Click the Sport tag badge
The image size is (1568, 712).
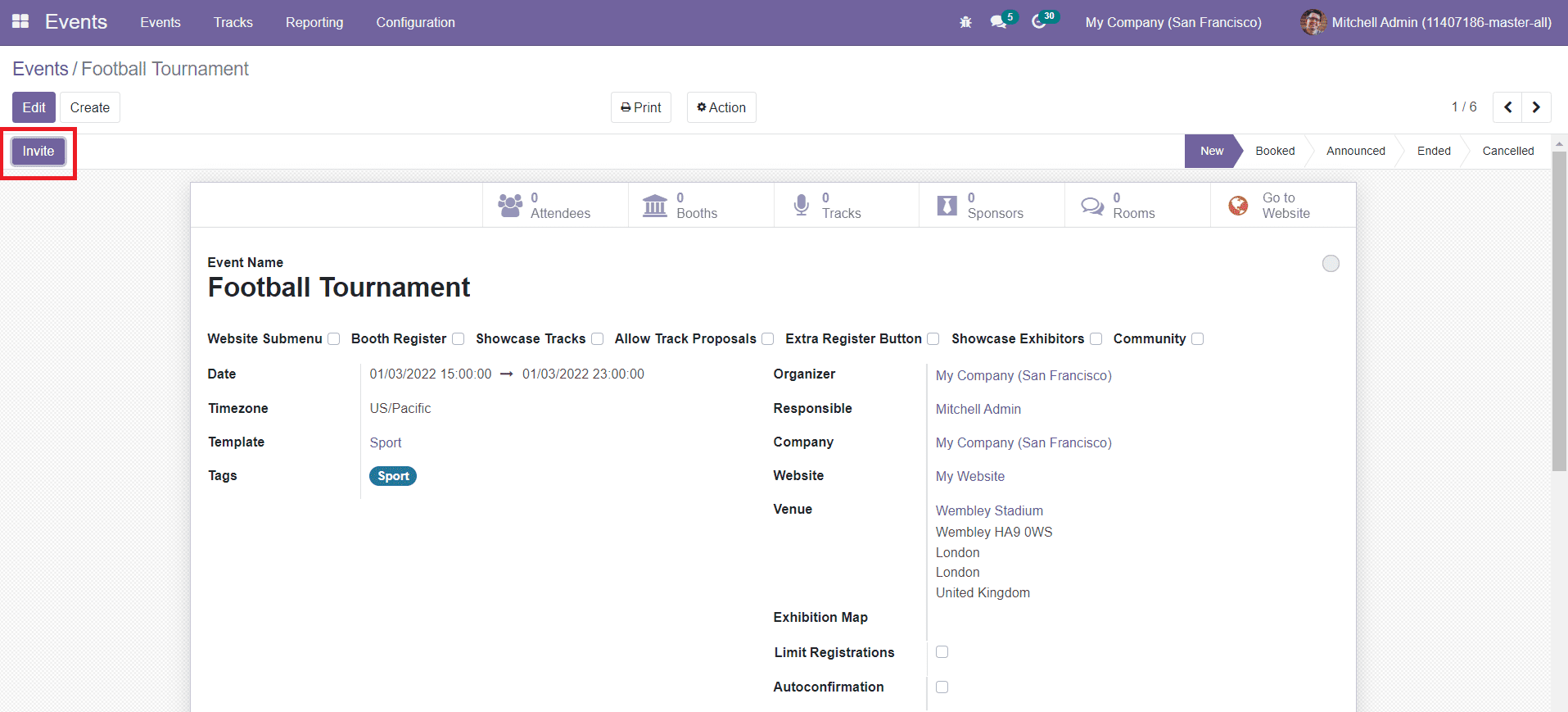[x=393, y=476]
